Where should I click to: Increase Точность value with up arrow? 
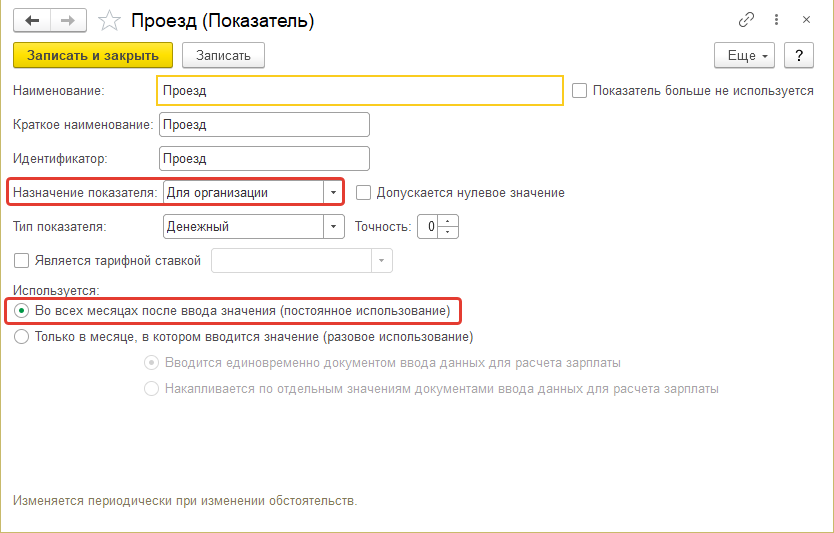click(x=449, y=221)
